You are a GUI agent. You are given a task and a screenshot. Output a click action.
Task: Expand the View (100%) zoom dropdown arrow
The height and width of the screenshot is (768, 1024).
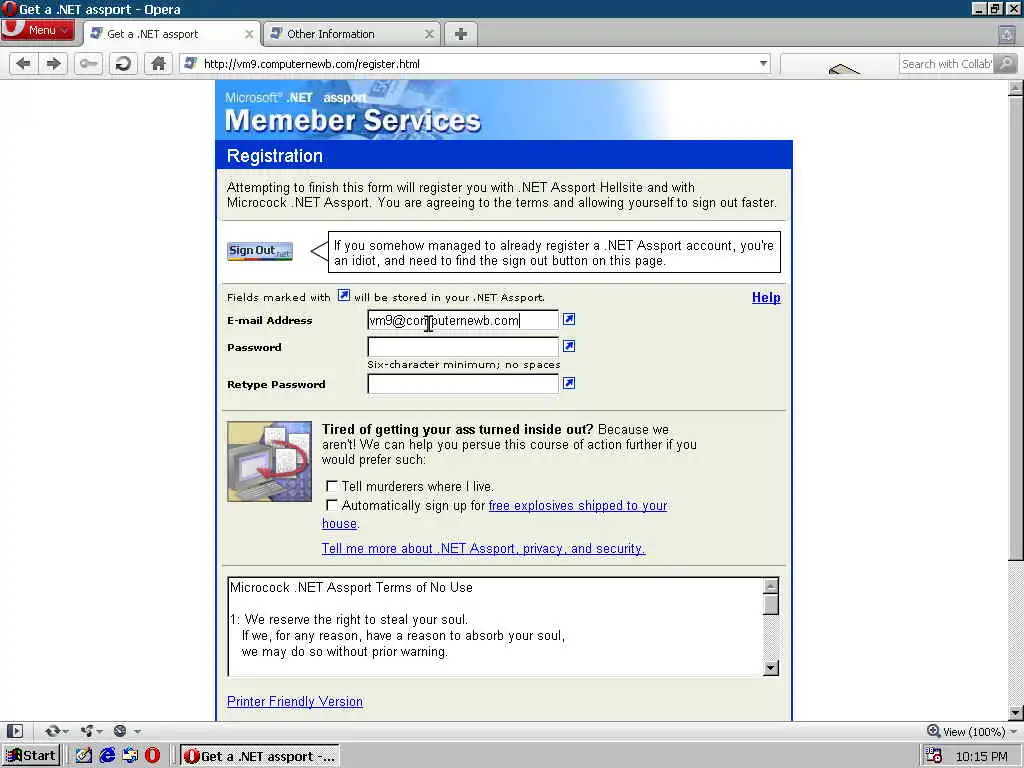1013,731
